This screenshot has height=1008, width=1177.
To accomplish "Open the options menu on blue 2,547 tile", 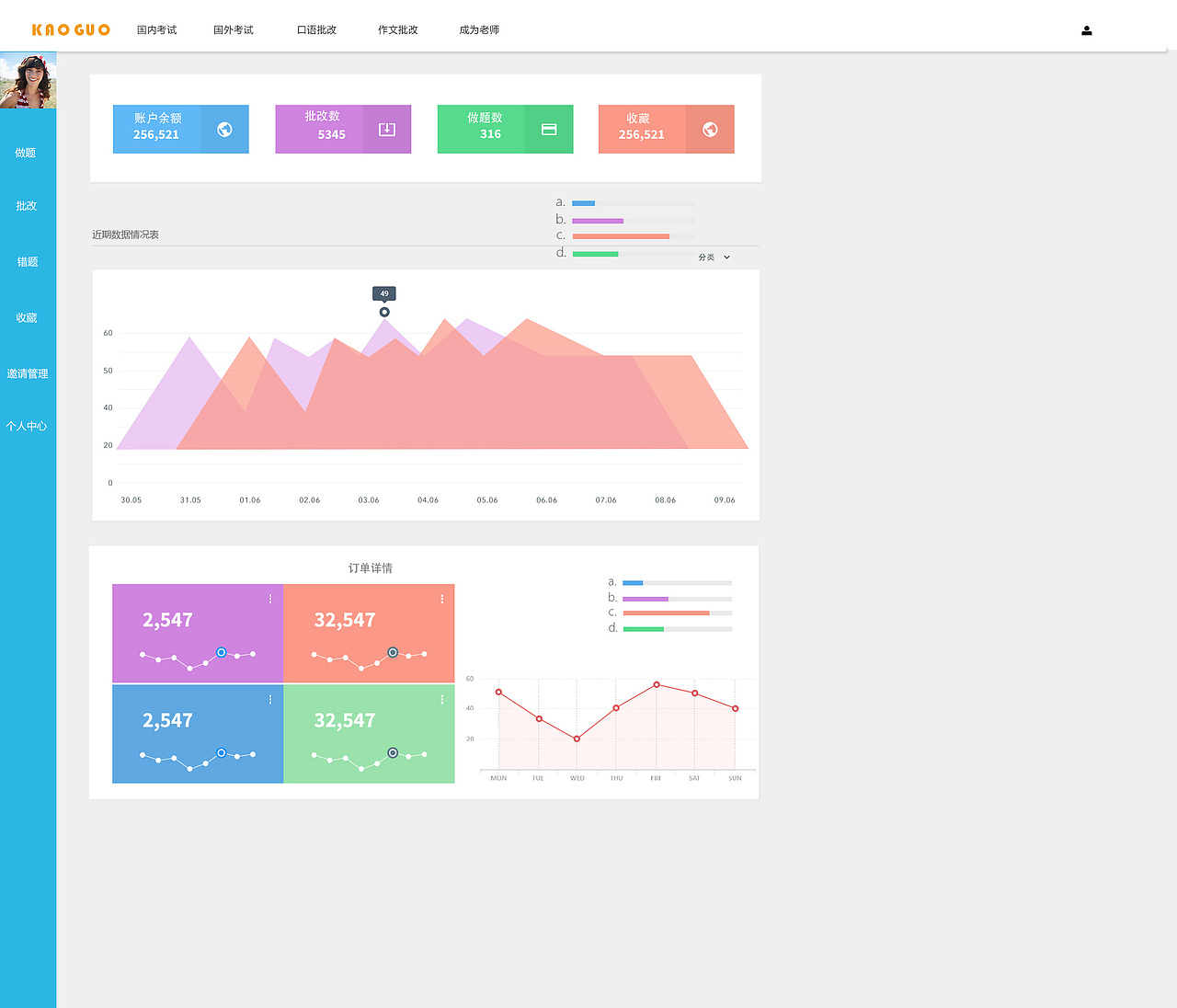I will pos(270,700).
